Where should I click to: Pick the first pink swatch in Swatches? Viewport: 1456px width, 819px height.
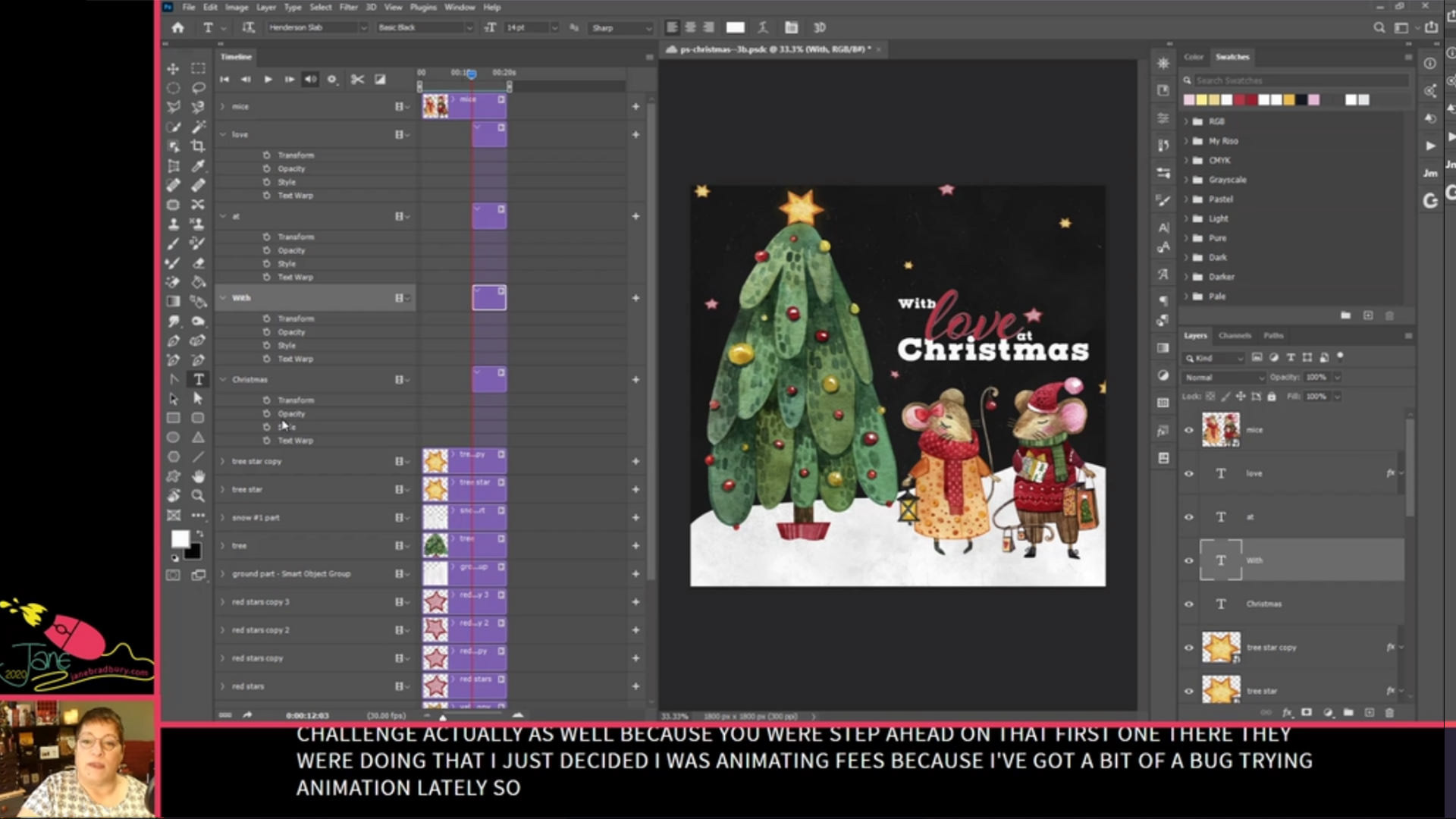(x=1189, y=100)
